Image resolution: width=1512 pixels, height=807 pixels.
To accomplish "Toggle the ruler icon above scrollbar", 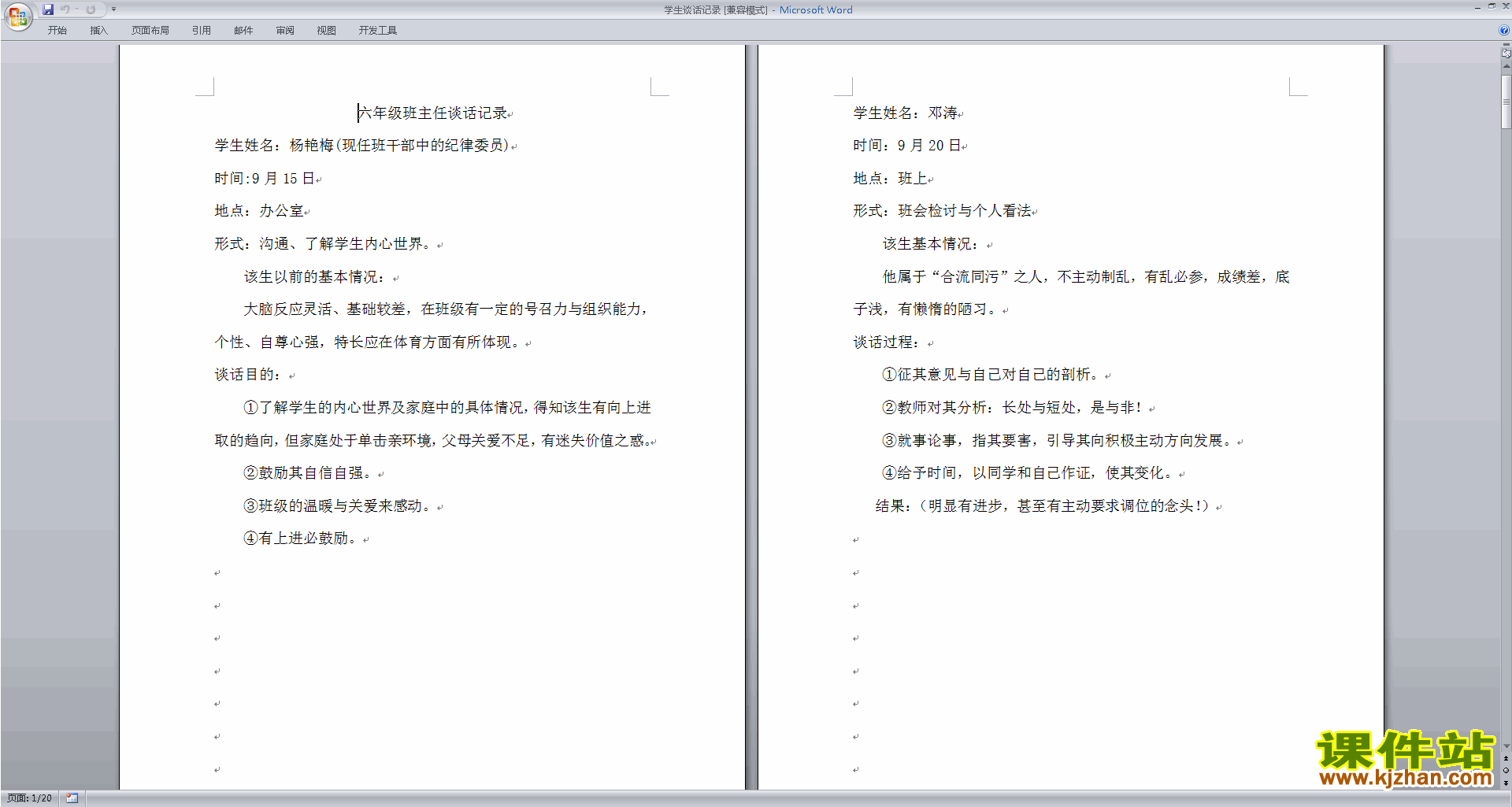I will pyautogui.click(x=1506, y=54).
